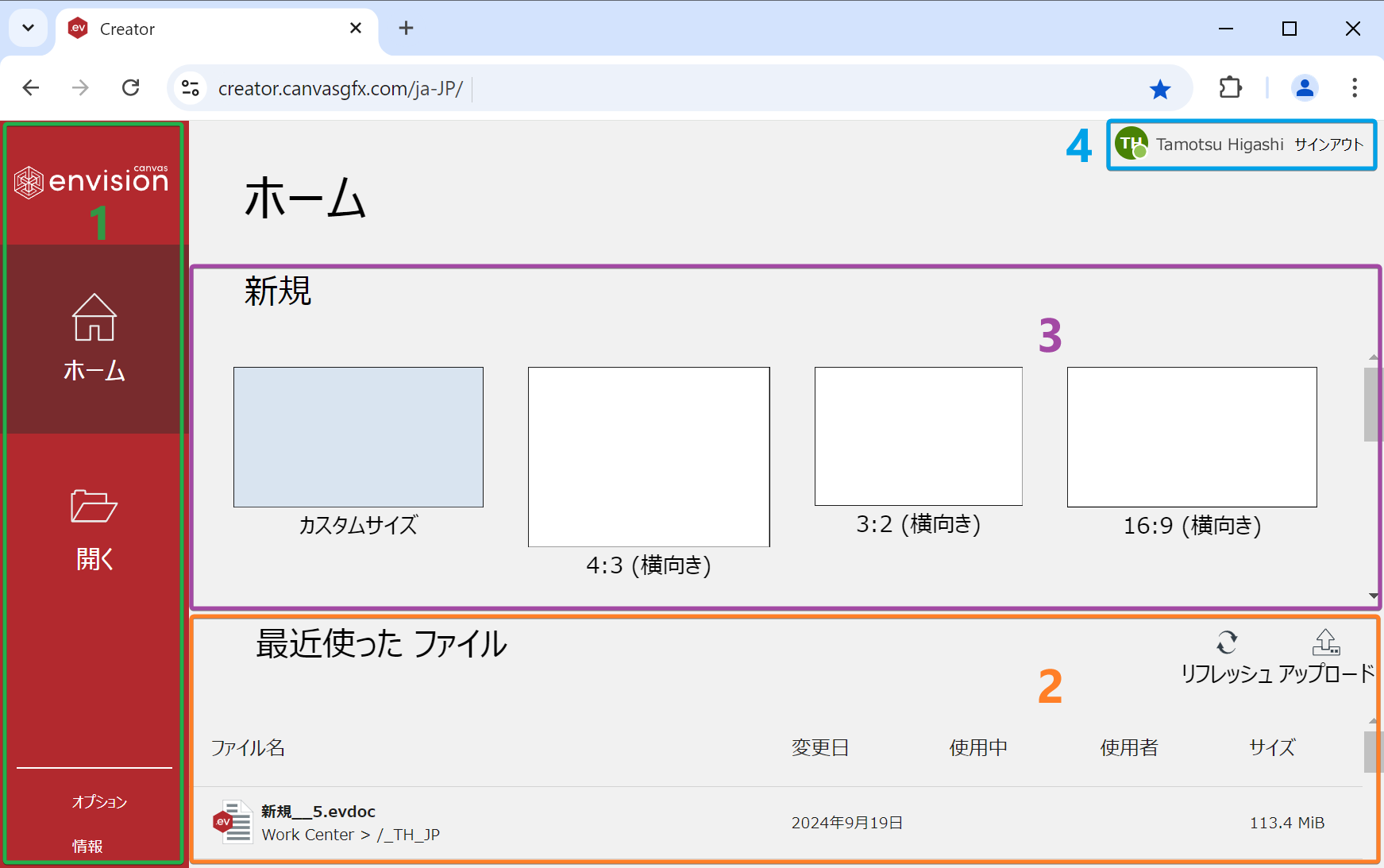Click the Refresh recent files icon
Viewport: 1384px width, 868px height.
coord(1227,642)
